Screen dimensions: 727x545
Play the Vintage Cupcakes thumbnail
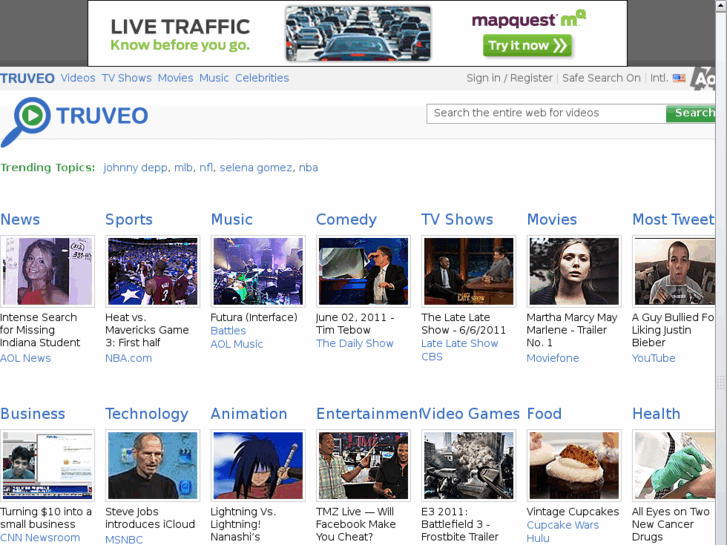pyautogui.click(x=574, y=466)
